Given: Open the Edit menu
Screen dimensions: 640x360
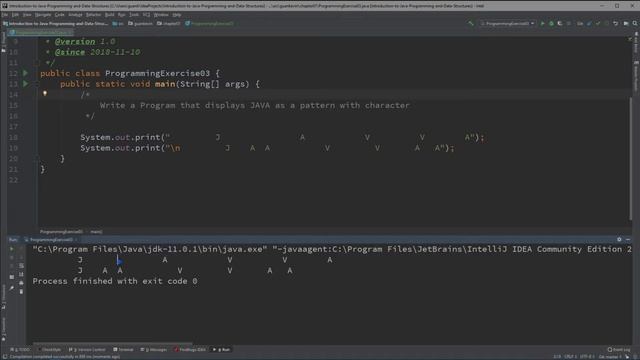Looking at the screenshot, I should click(x=15, y=15).
